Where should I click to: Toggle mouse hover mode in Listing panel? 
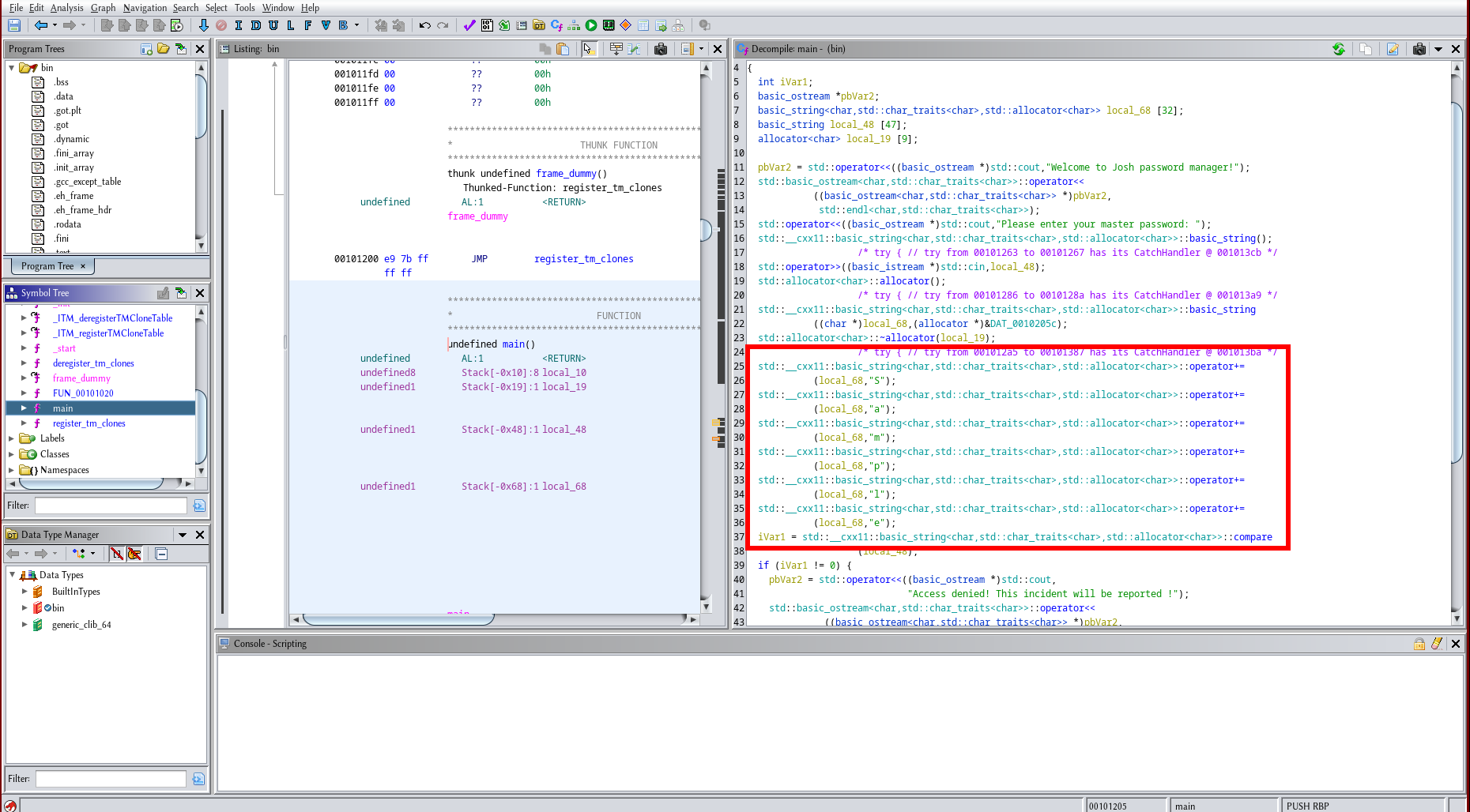[588, 49]
